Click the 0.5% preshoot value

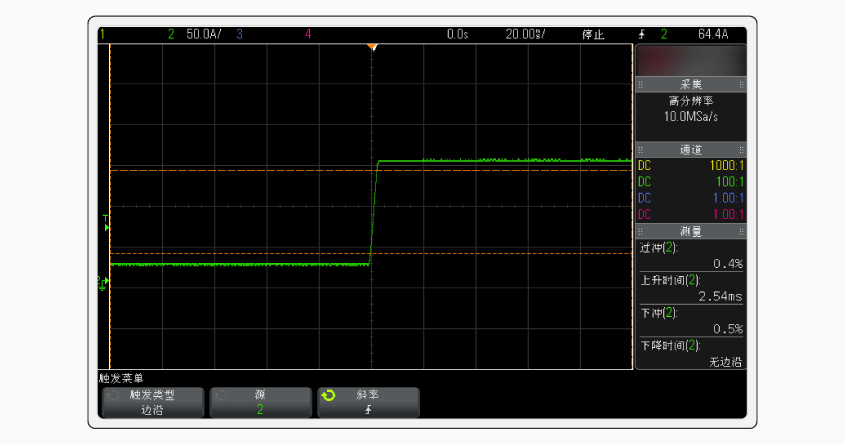coord(728,329)
